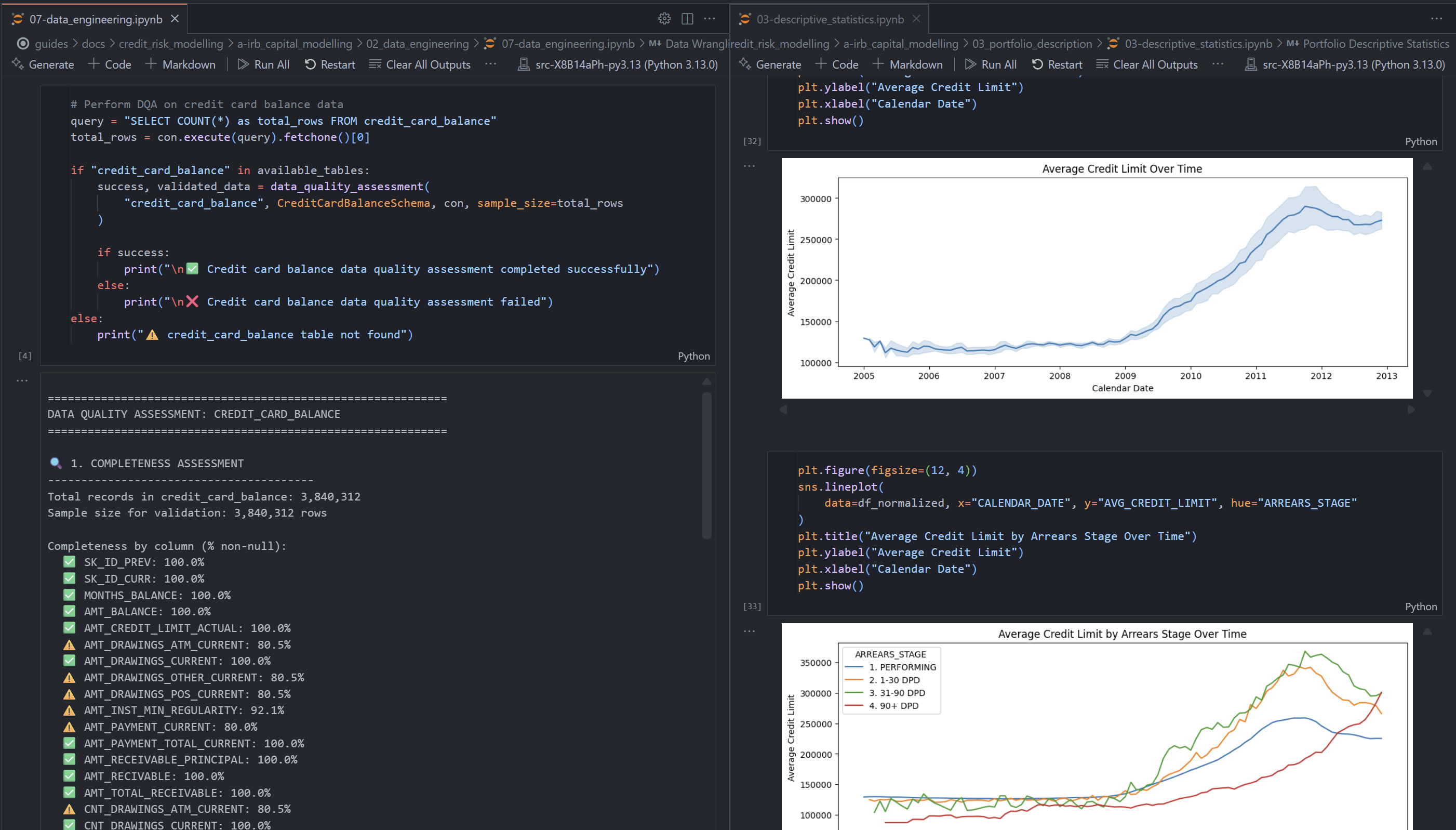Screen dimensions: 1456x830
Task: Open notebook settings gear in left editor
Action: [x=664, y=19]
